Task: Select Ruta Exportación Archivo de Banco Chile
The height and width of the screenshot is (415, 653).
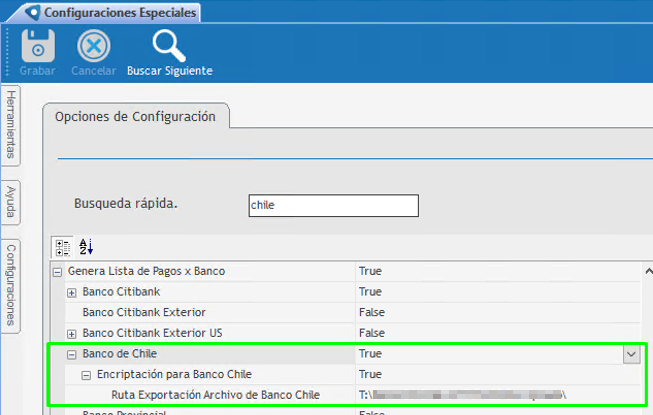Action: pos(215,395)
